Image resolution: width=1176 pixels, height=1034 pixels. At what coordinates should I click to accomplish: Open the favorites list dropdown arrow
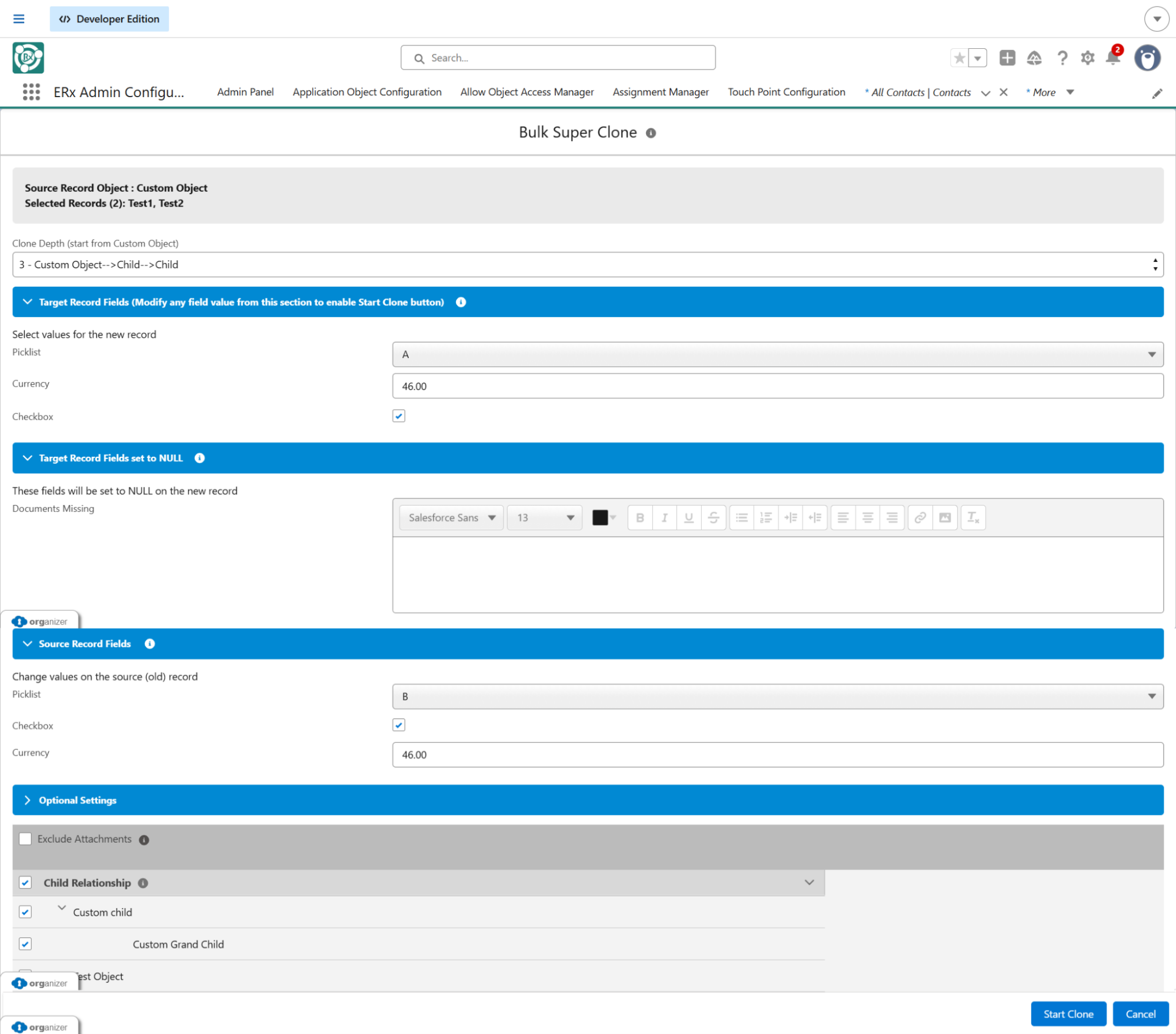[x=978, y=58]
